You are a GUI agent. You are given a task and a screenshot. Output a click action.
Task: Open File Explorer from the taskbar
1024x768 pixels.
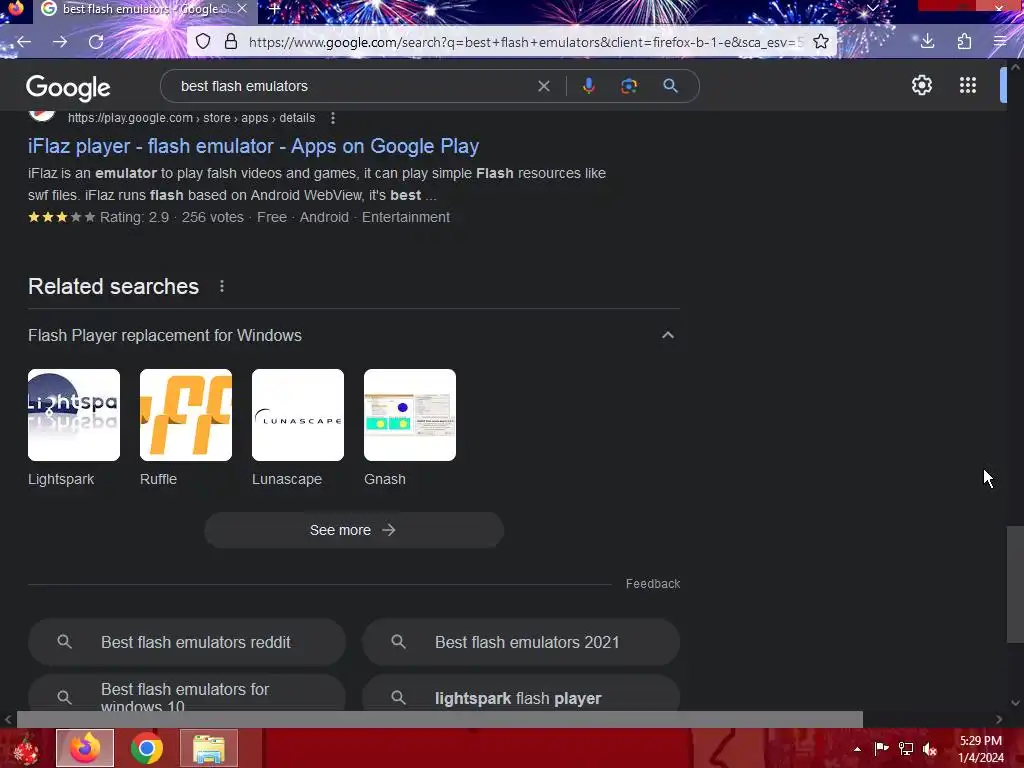(x=209, y=748)
